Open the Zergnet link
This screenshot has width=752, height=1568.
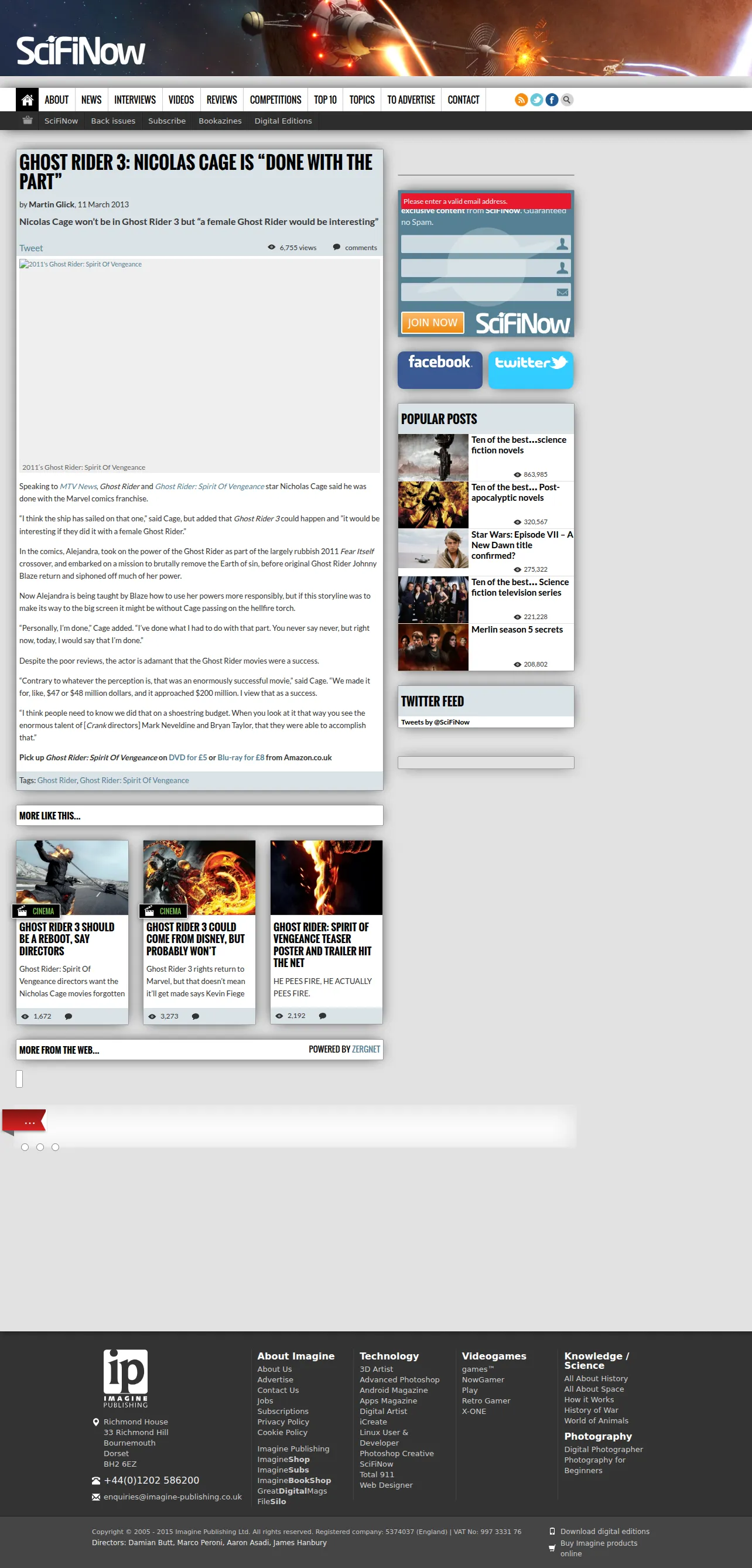(365, 1049)
